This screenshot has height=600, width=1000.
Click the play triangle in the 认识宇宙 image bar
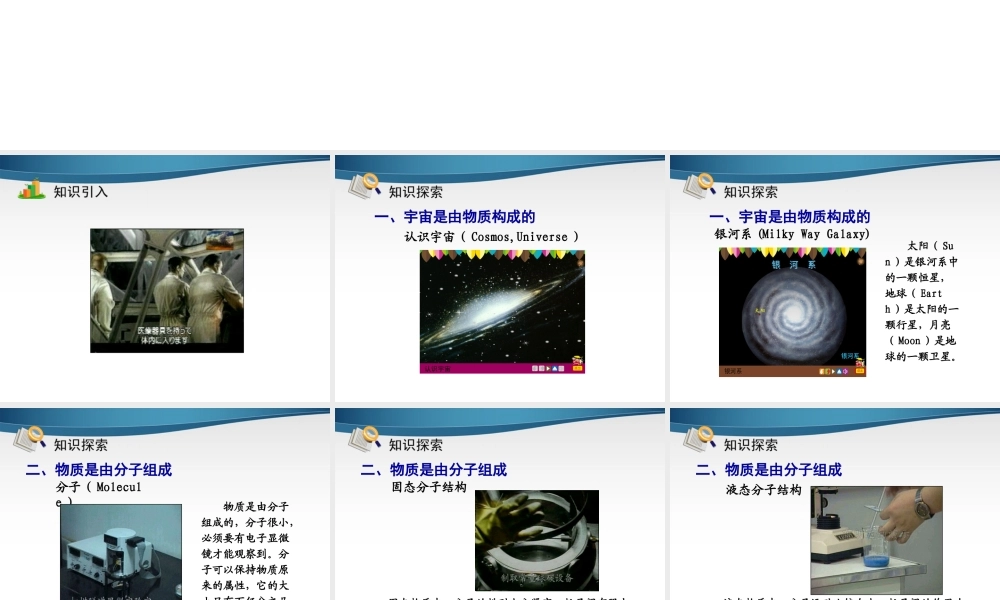click(x=548, y=369)
